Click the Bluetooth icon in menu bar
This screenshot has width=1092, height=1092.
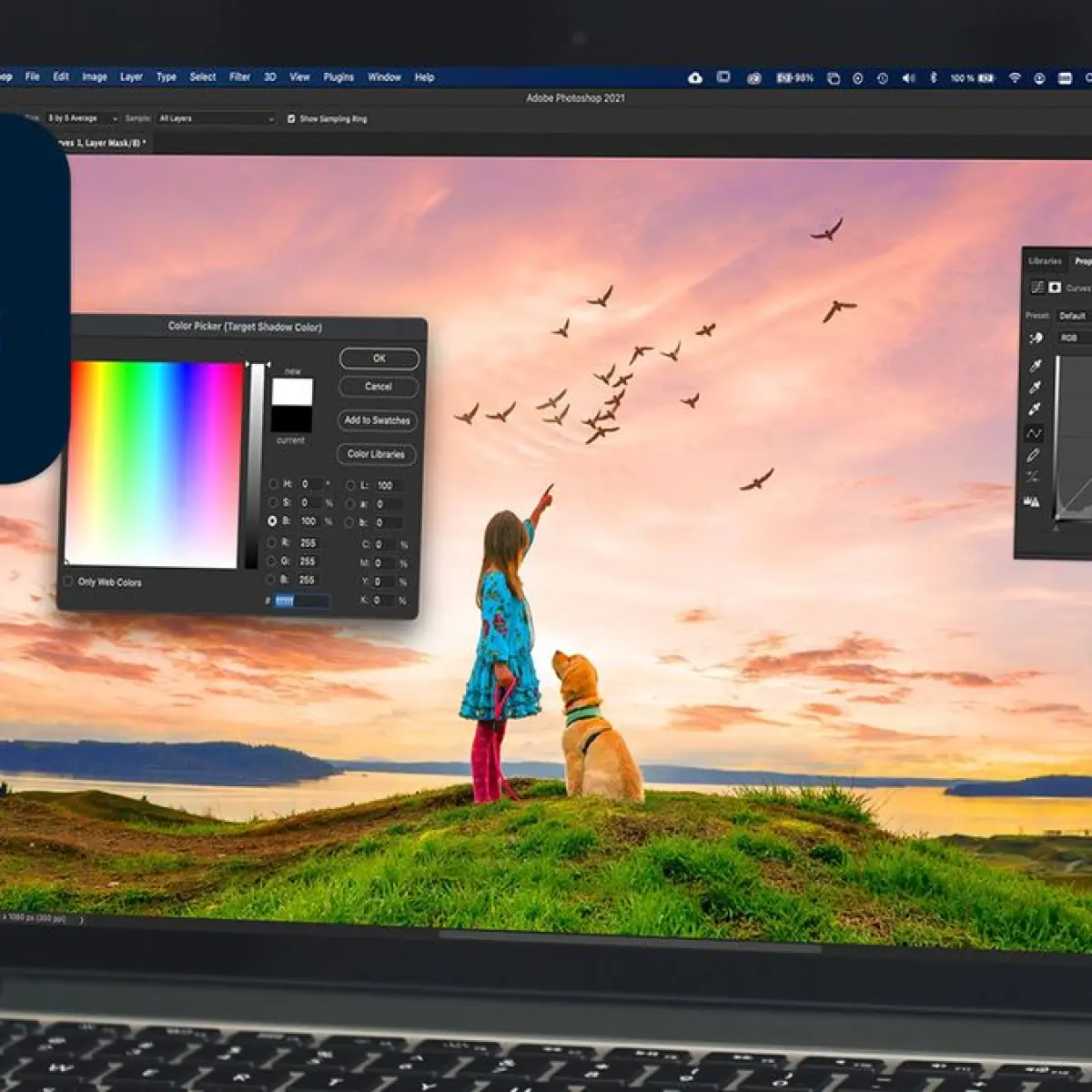[933, 78]
